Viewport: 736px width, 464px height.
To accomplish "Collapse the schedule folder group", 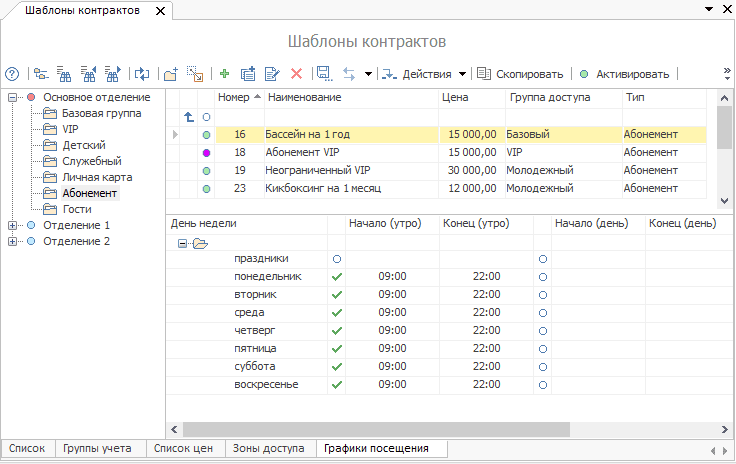I will [x=182, y=243].
